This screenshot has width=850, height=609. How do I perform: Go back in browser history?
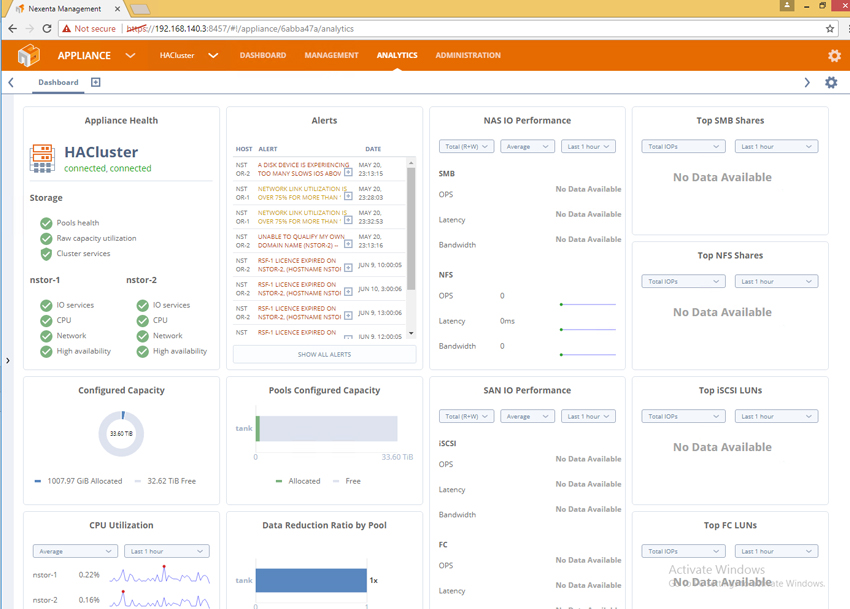tap(12, 28)
